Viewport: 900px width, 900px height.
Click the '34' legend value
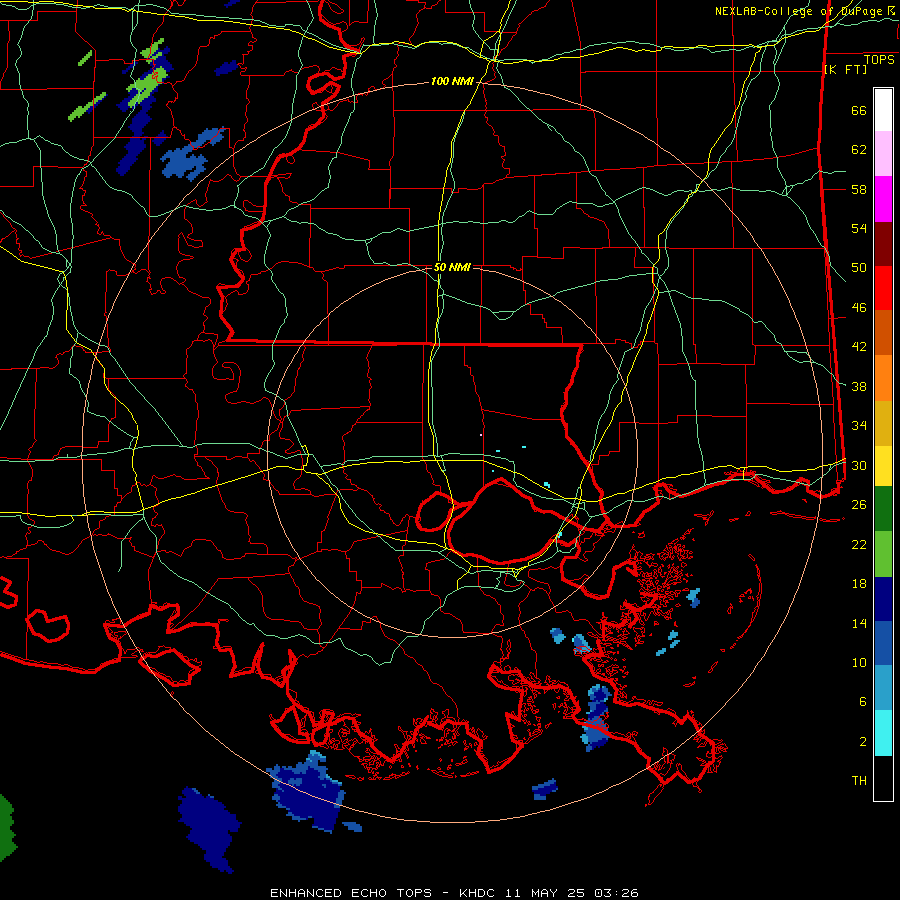(x=859, y=425)
